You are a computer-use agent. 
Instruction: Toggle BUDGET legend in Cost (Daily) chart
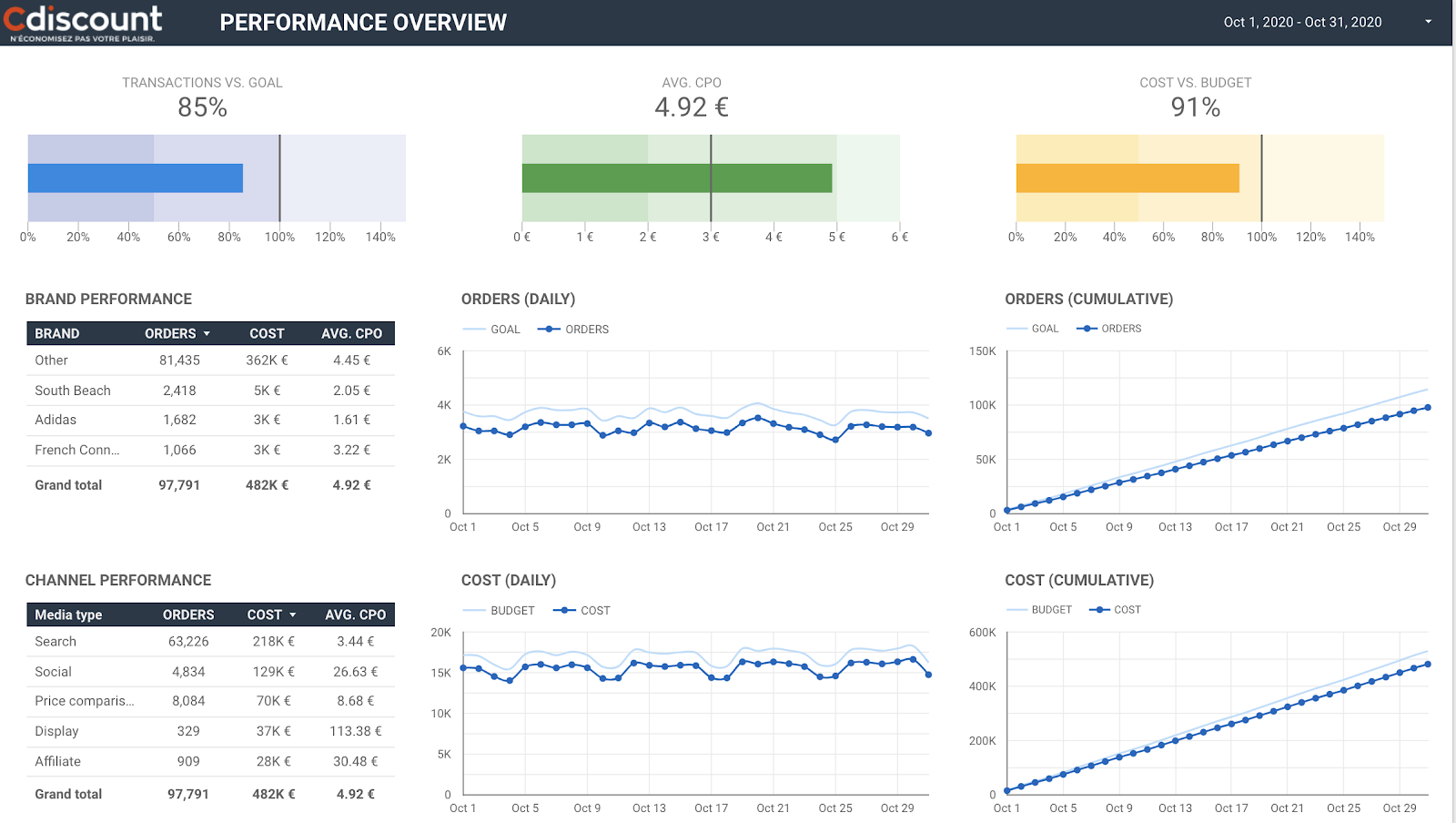coord(499,610)
